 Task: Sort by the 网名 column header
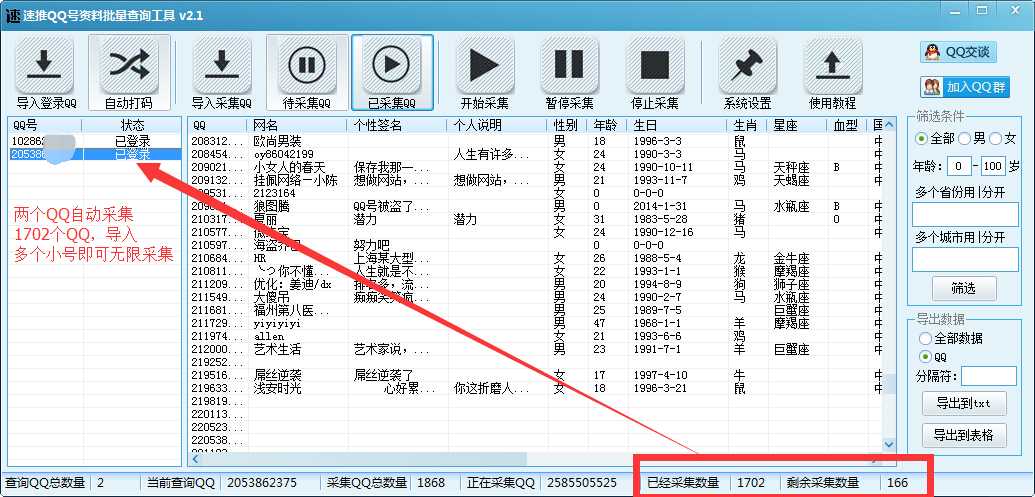tap(297, 125)
